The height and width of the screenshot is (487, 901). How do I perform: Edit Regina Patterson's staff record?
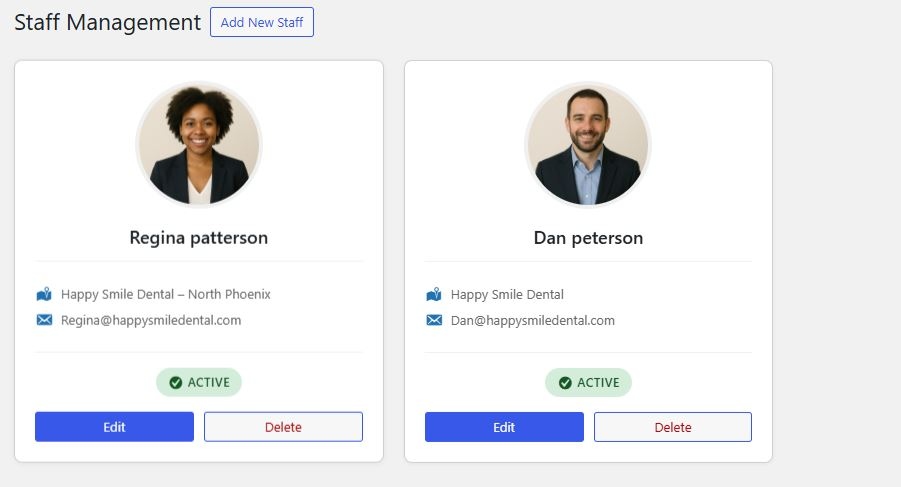pyautogui.click(x=114, y=427)
